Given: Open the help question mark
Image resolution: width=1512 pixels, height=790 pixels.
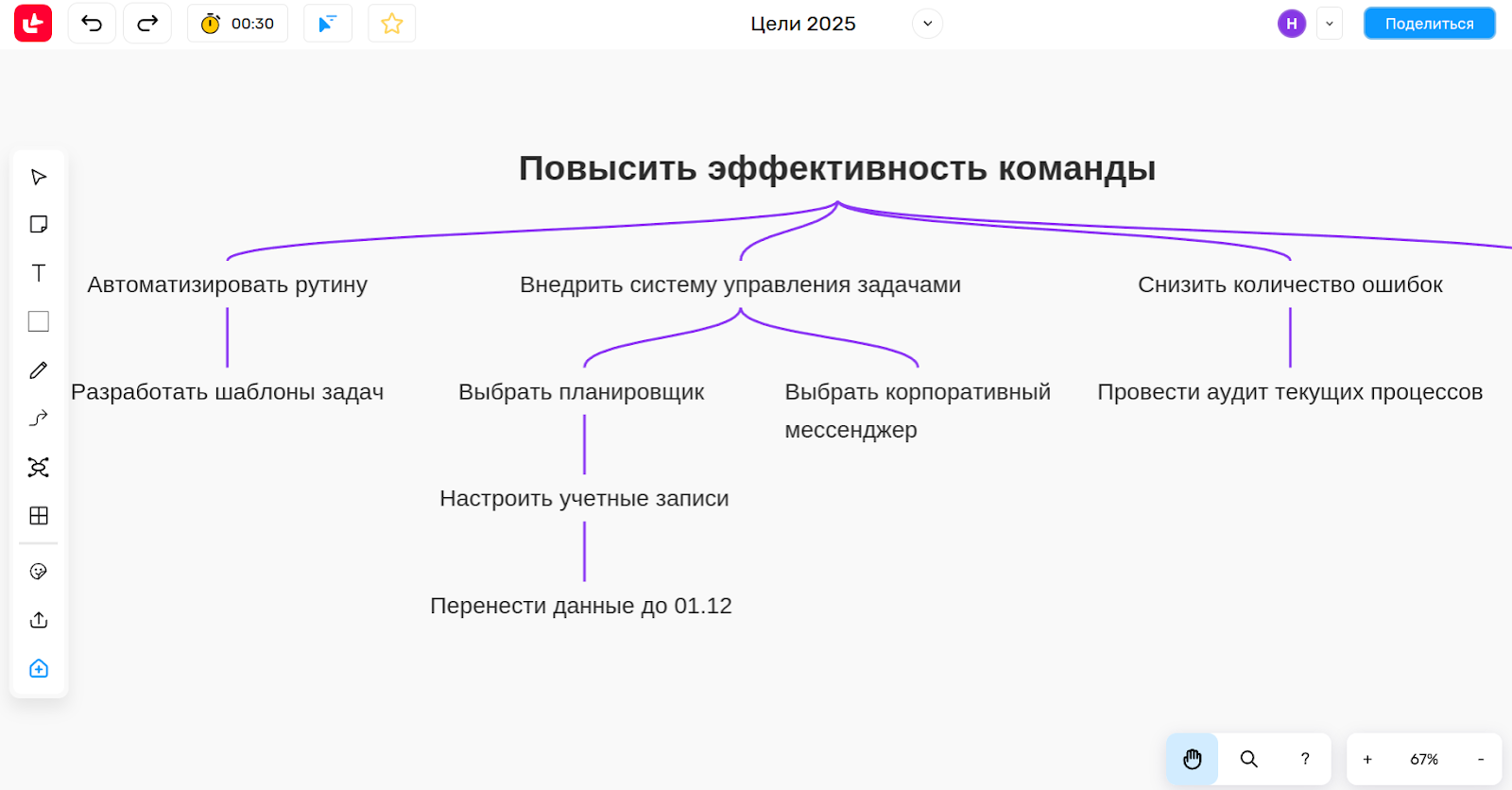Looking at the screenshot, I should 1305,759.
